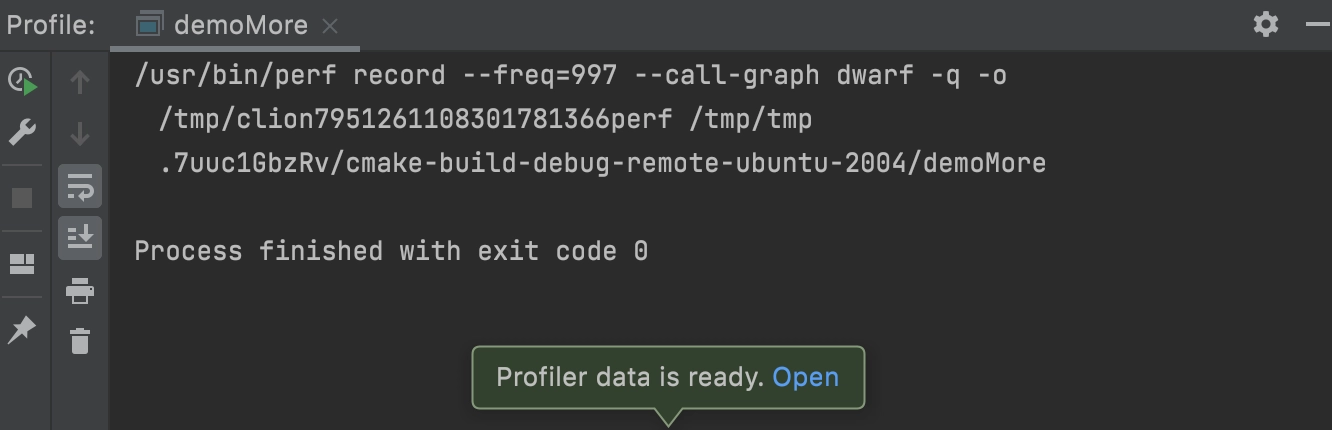Screen dimensions: 1332x430
Task: Hide the Profile tool window with the minus icon
Action: [x=1318, y=24]
